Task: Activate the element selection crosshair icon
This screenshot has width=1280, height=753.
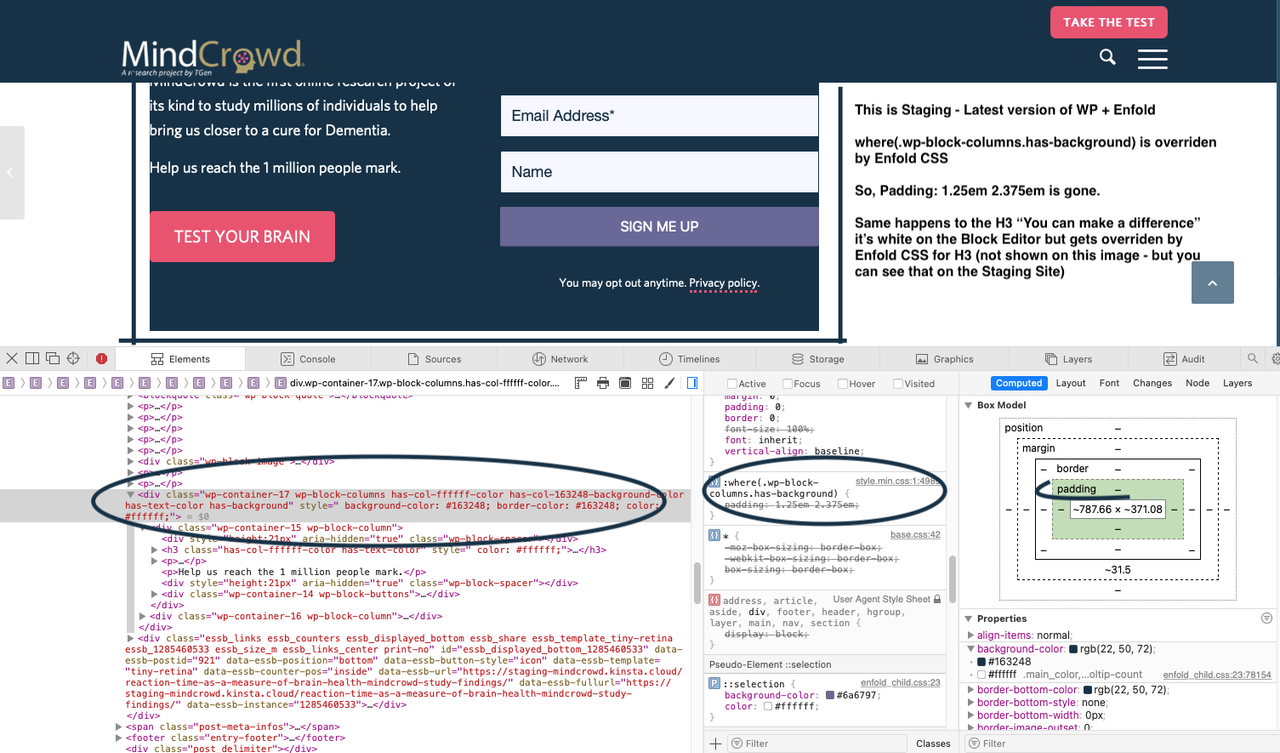Action: click(x=73, y=358)
